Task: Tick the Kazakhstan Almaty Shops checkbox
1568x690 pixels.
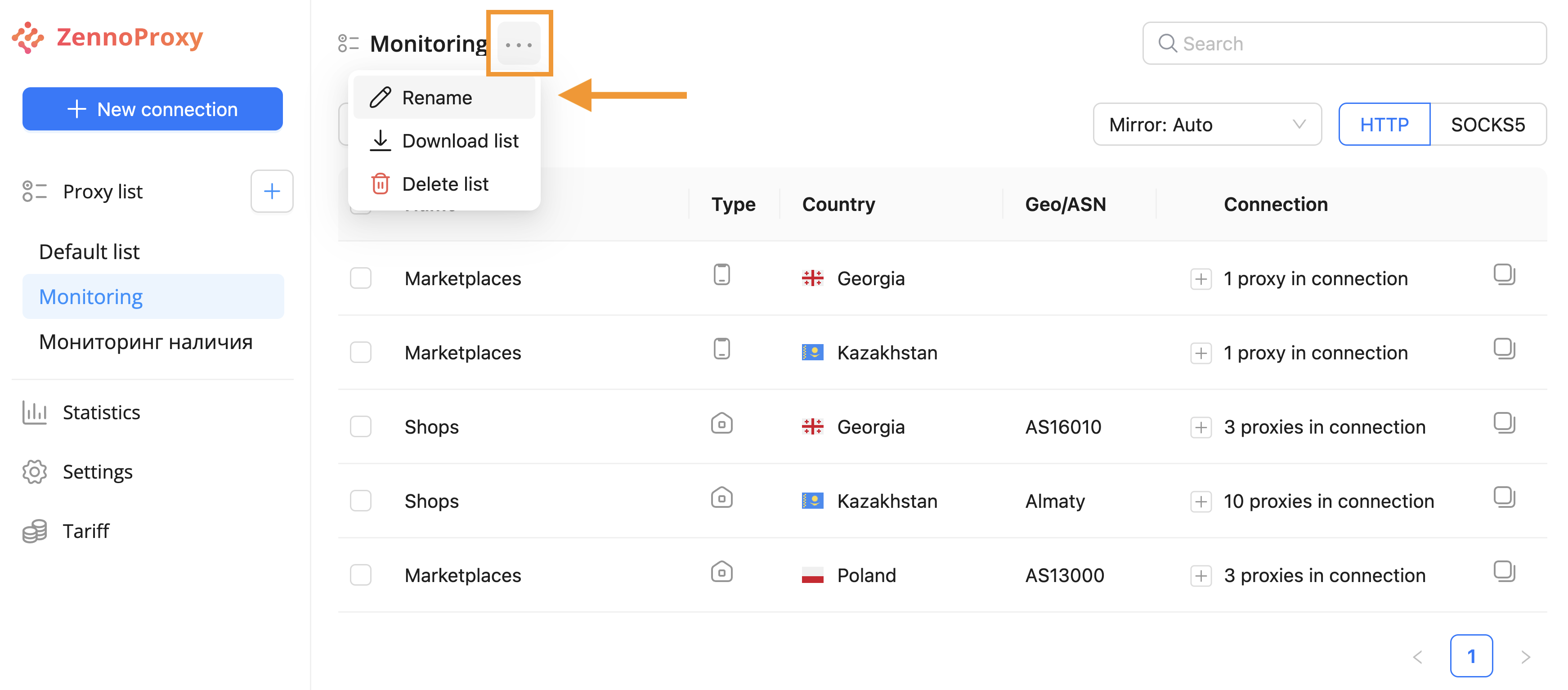Action: coord(360,502)
